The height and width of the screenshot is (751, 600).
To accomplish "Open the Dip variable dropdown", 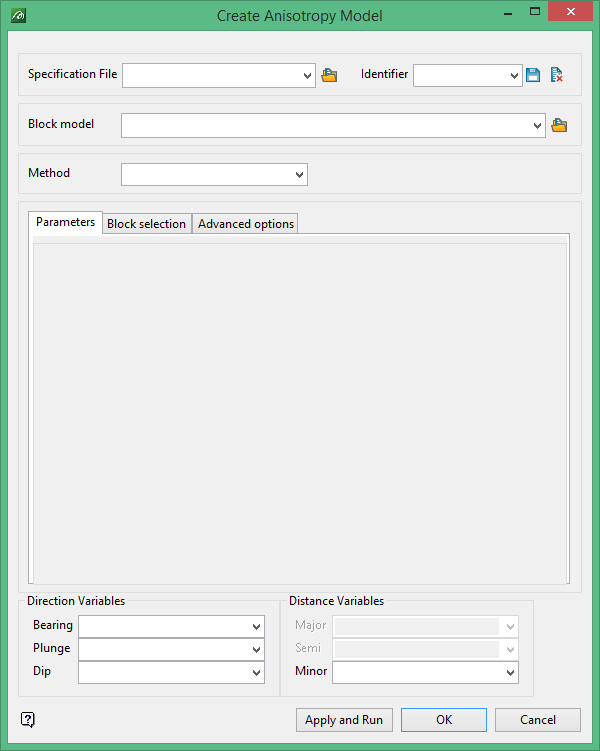I will pyautogui.click(x=257, y=672).
